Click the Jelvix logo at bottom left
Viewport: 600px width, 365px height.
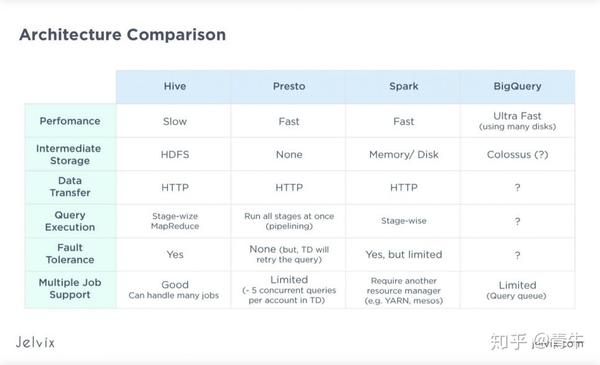click(x=35, y=342)
